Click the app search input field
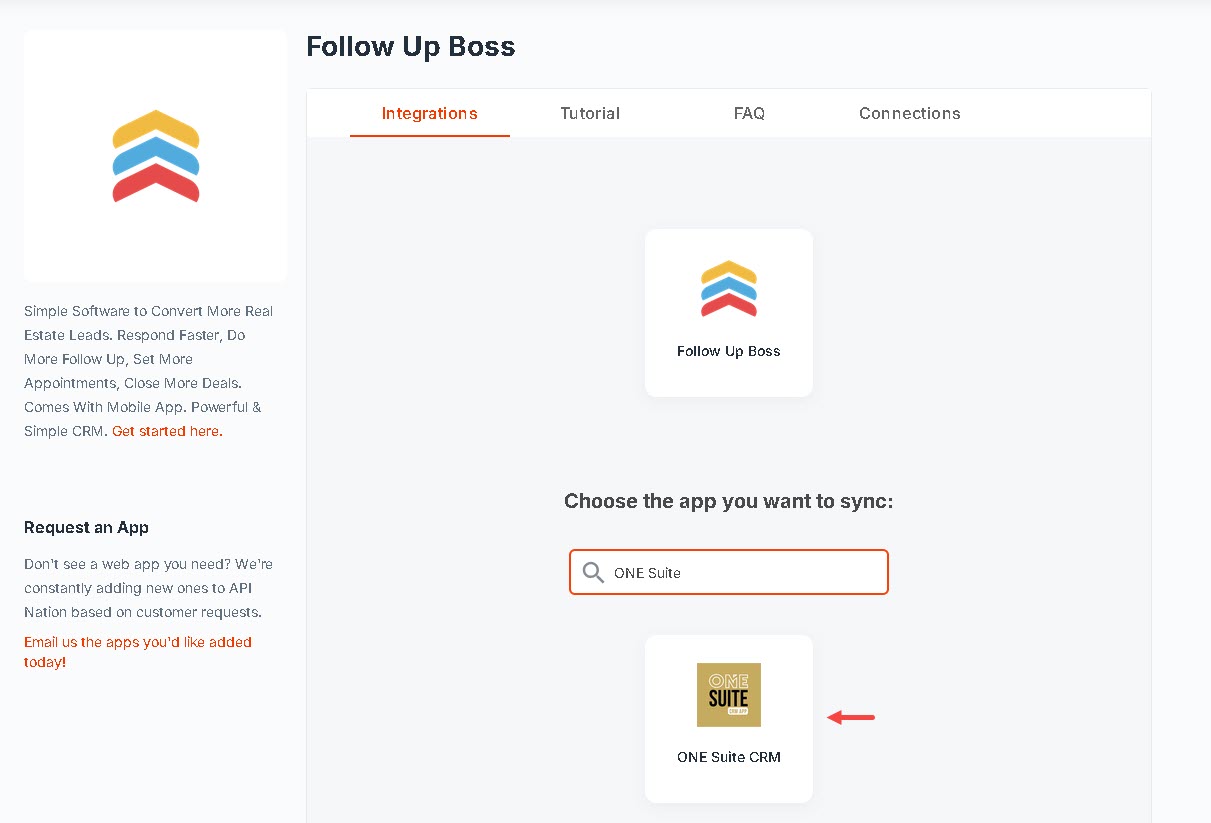 [729, 572]
